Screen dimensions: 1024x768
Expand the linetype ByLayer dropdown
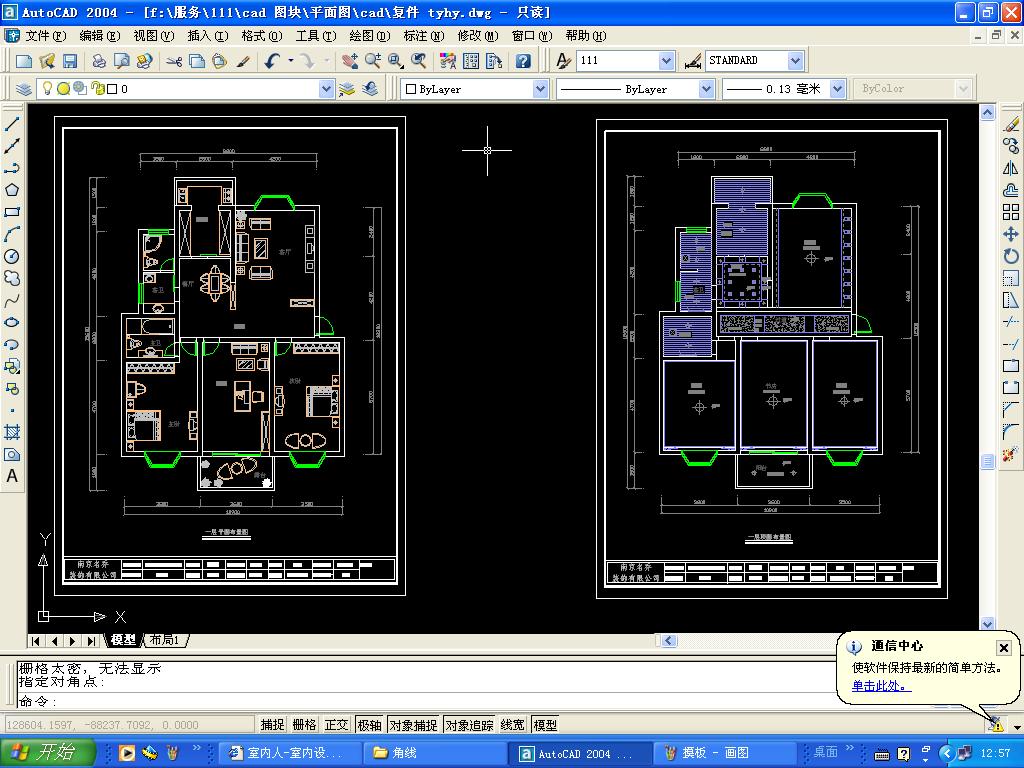pos(706,89)
